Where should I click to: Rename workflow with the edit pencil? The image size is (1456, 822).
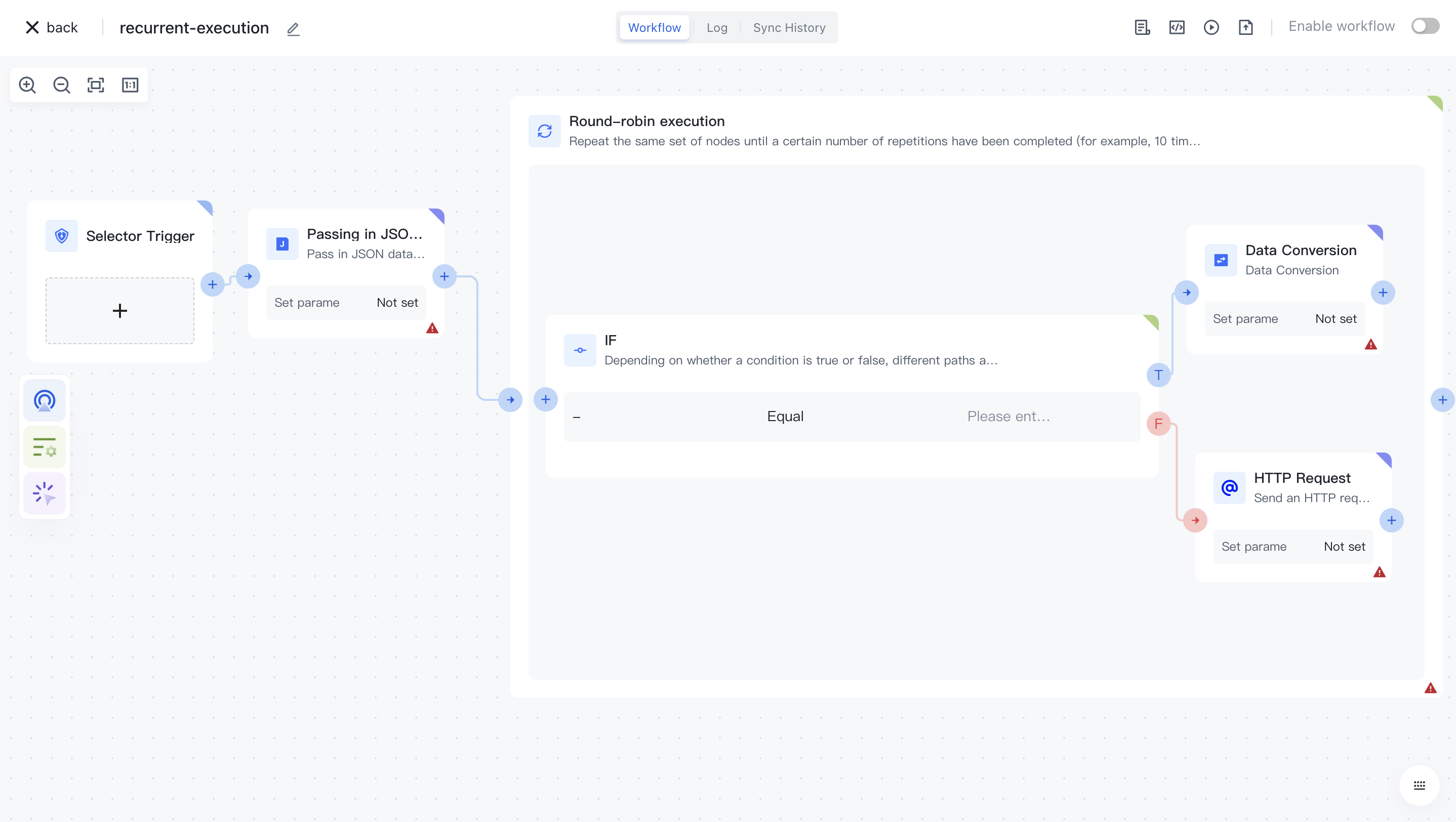click(x=293, y=29)
